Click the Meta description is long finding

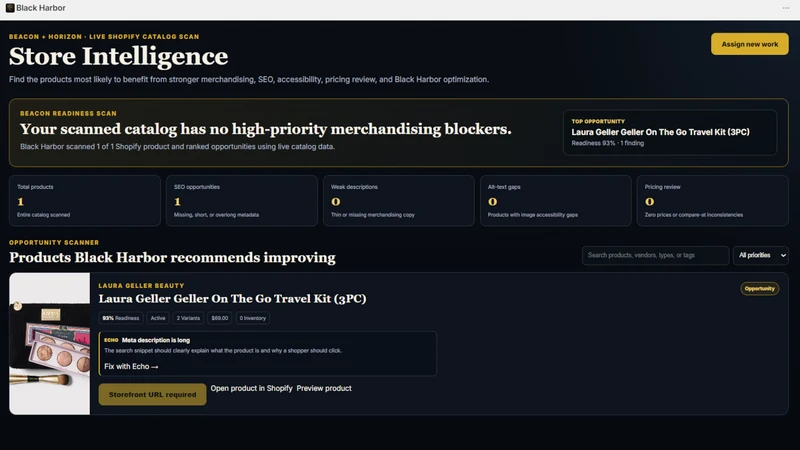point(267,354)
